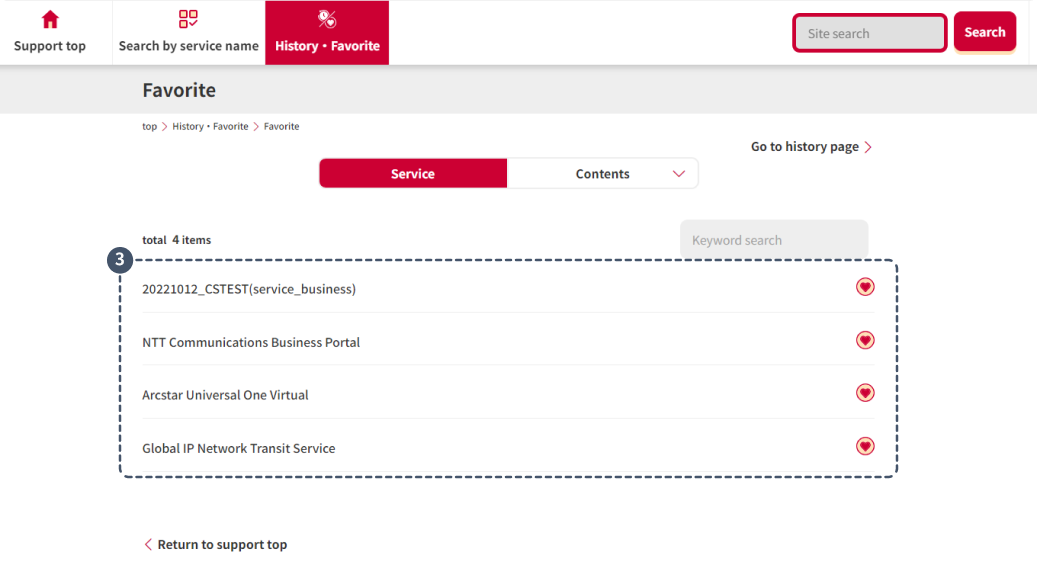The width and height of the screenshot is (1037, 565).
Task: Focus the Keyword search field
Action: click(774, 240)
